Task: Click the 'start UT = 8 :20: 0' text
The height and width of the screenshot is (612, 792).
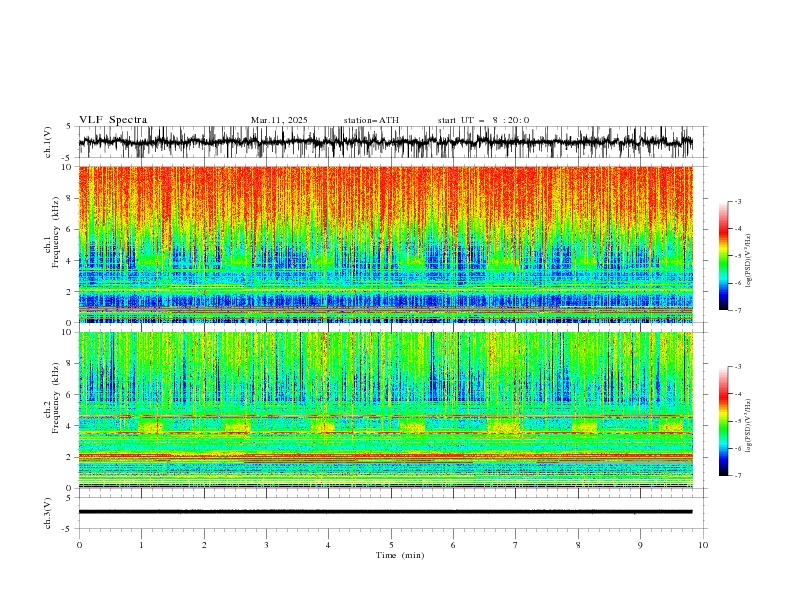Action: [483, 120]
